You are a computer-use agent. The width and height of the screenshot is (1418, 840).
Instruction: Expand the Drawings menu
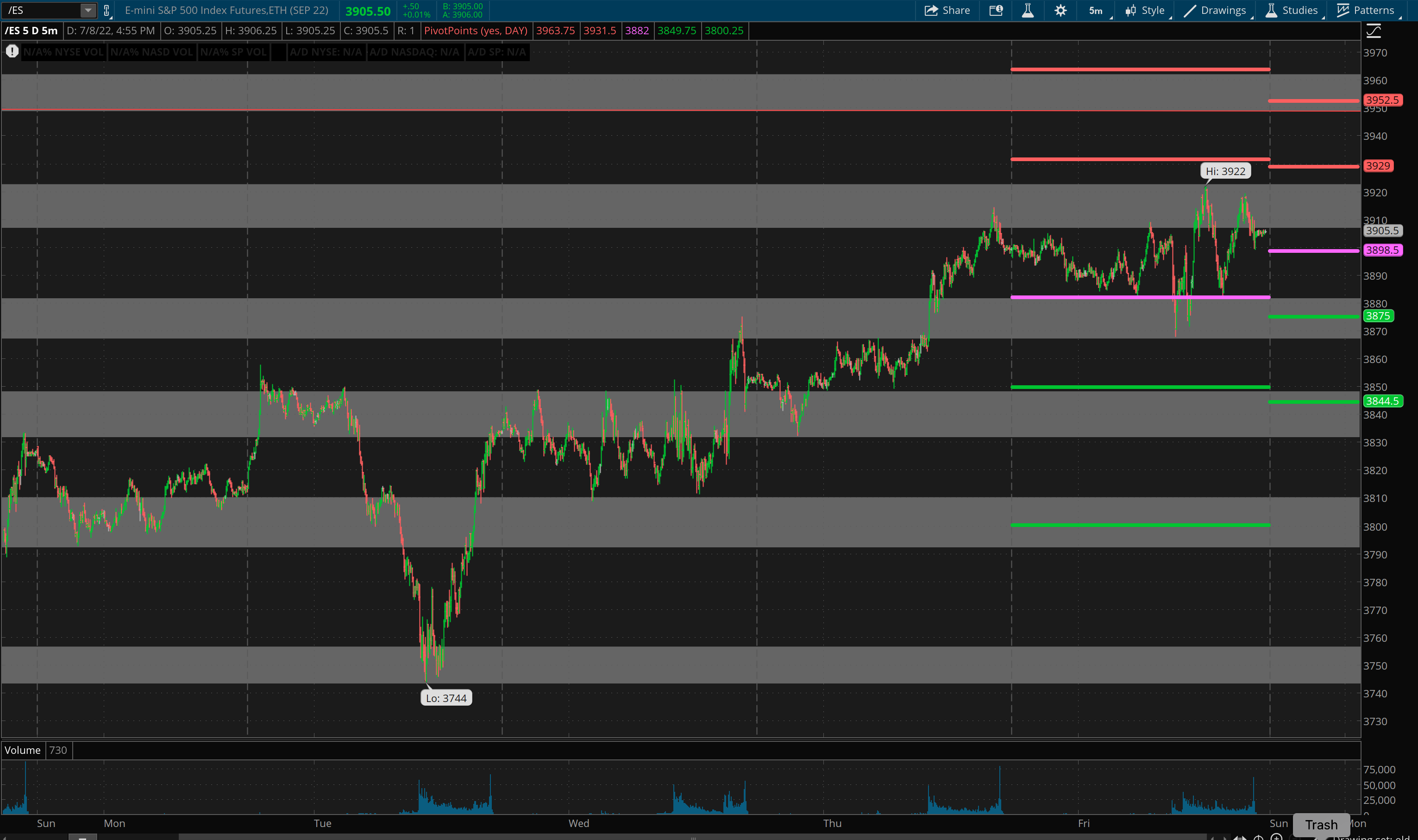(1216, 10)
